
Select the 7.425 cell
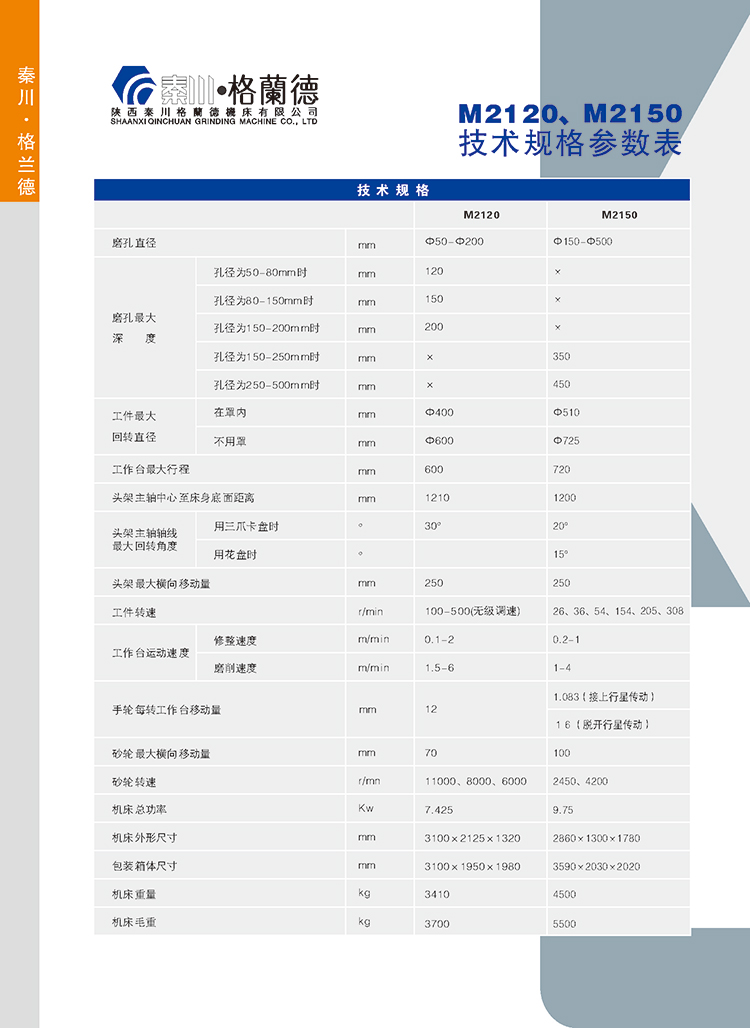point(439,810)
